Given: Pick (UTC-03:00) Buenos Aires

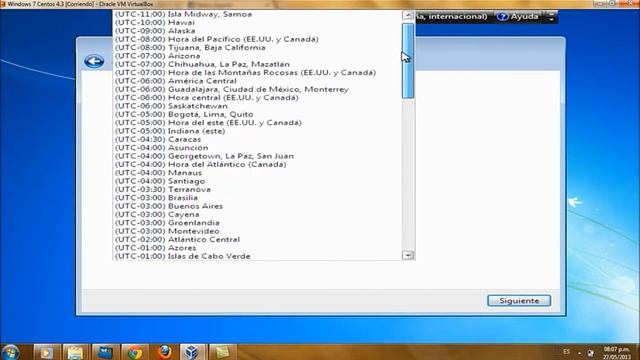Looking at the screenshot, I should [x=257, y=207].
